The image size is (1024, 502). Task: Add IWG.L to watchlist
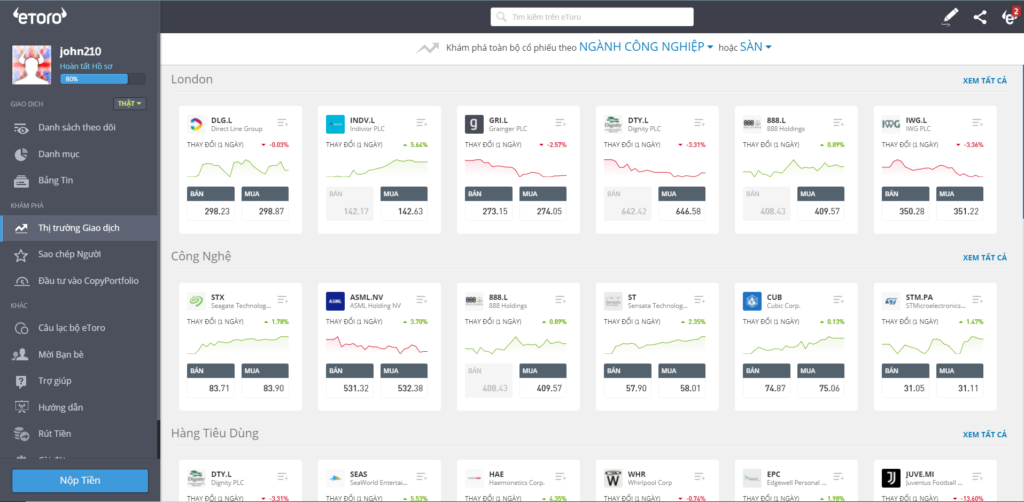(978, 123)
